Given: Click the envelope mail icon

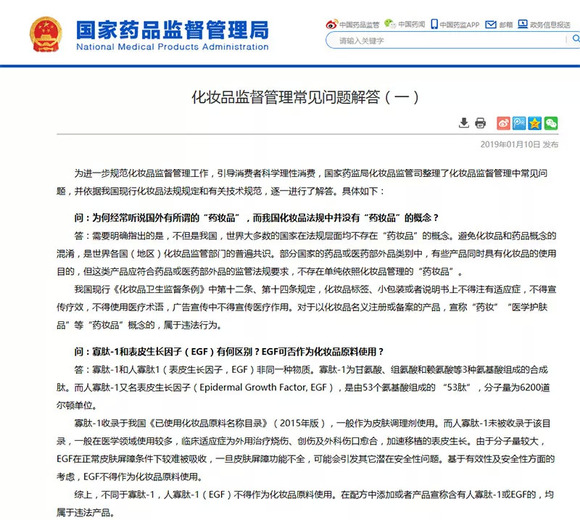Looking at the screenshot, I should click(490, 24).
